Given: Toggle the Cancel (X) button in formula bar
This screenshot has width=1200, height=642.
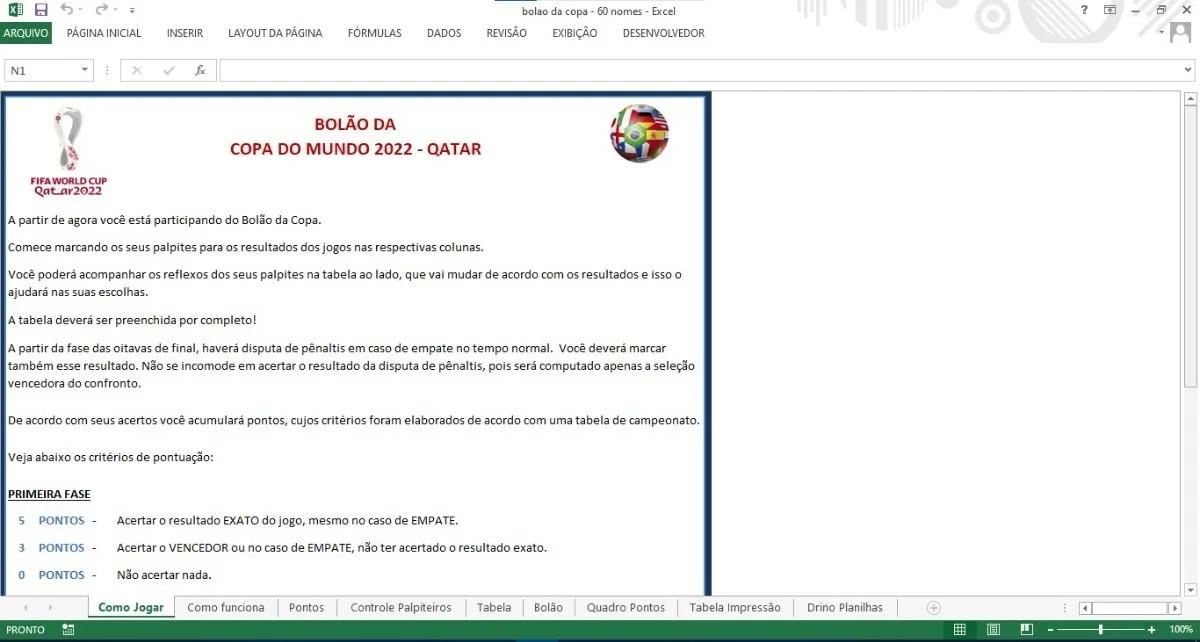Looking at the screenshot, I should [136, 70].
